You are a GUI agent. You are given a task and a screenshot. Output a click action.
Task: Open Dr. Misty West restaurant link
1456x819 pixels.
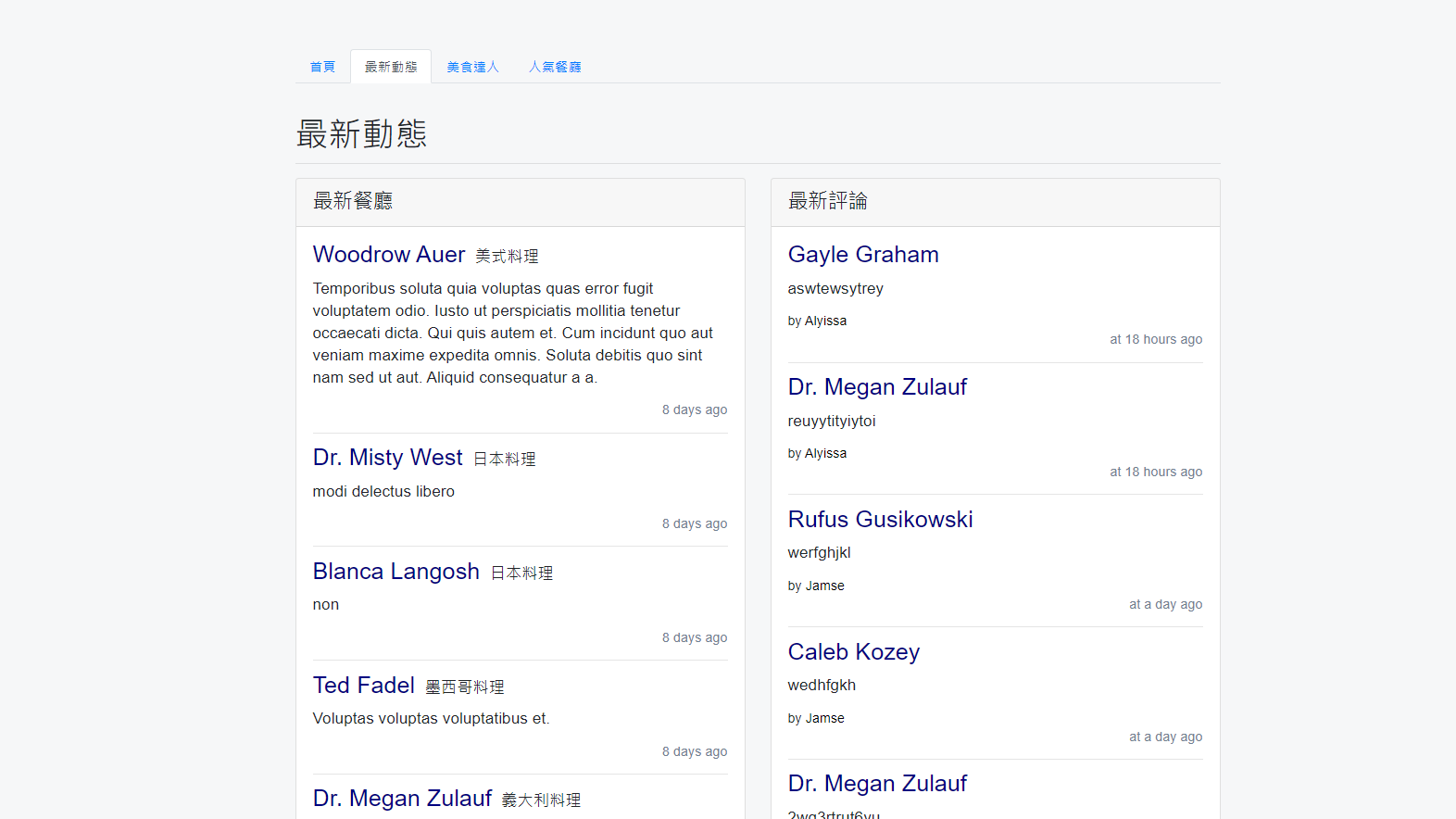[x=387, y=458]
